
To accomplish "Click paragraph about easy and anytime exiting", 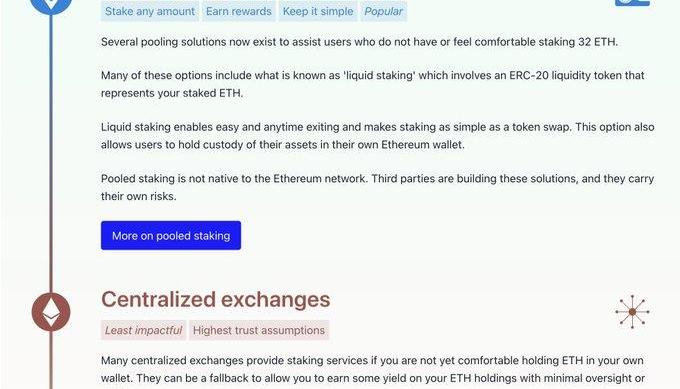I will pos(378,136).
